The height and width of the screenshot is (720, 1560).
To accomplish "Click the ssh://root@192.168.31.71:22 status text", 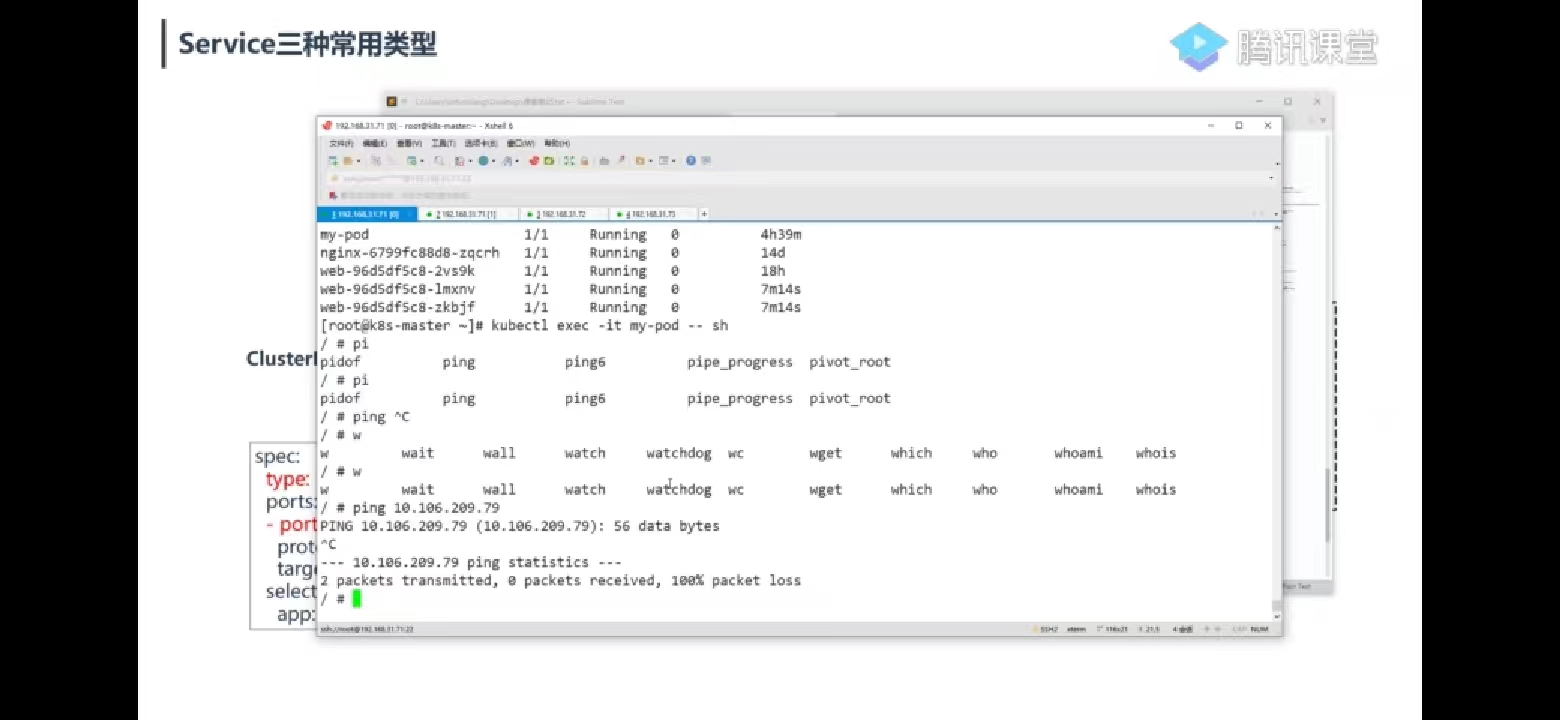I will [368, 629].
